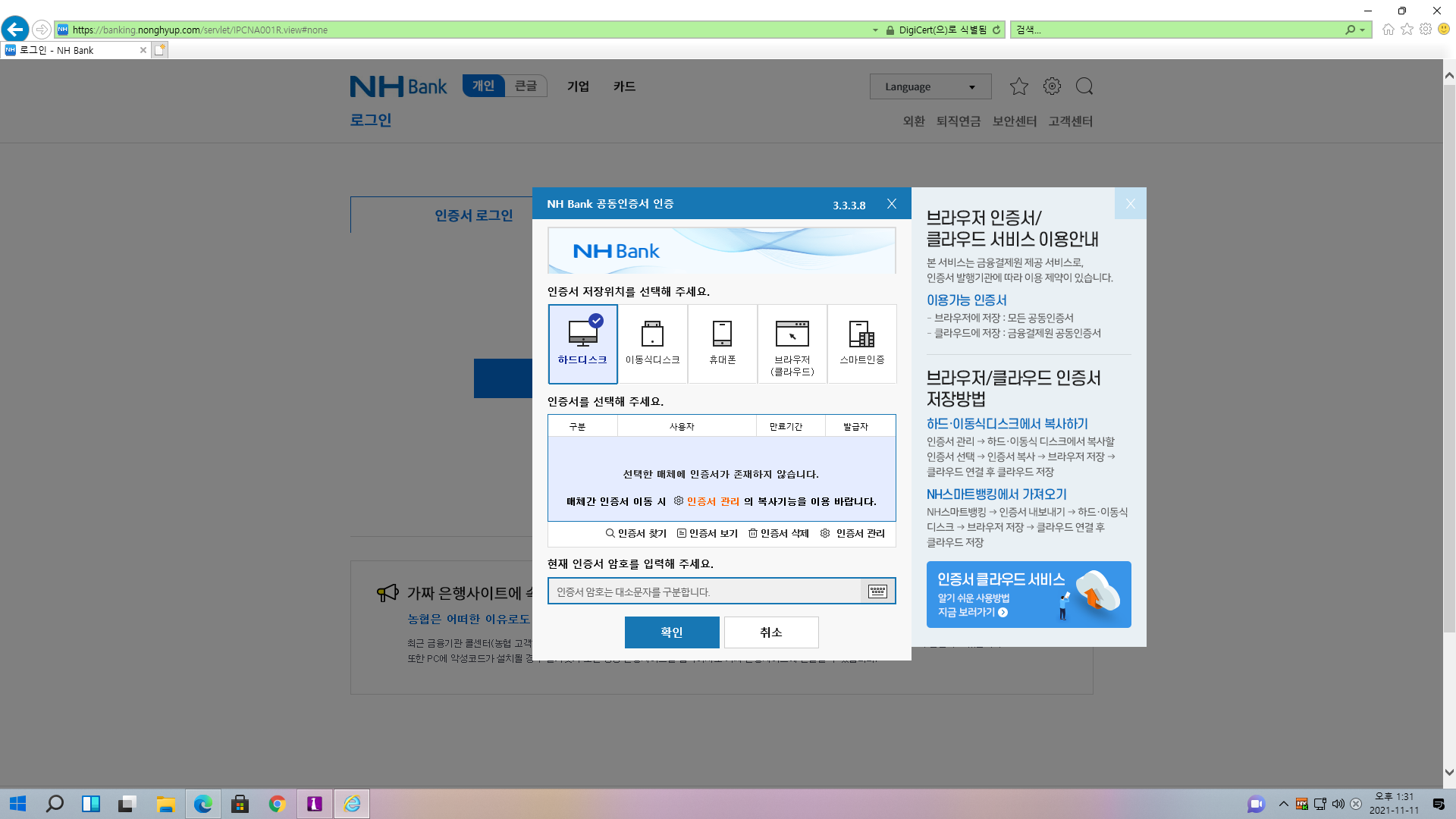Refresh the page with the reload icon
Image resolution: width=1456 pixels, height=819 pixels.
pos(996,30)
